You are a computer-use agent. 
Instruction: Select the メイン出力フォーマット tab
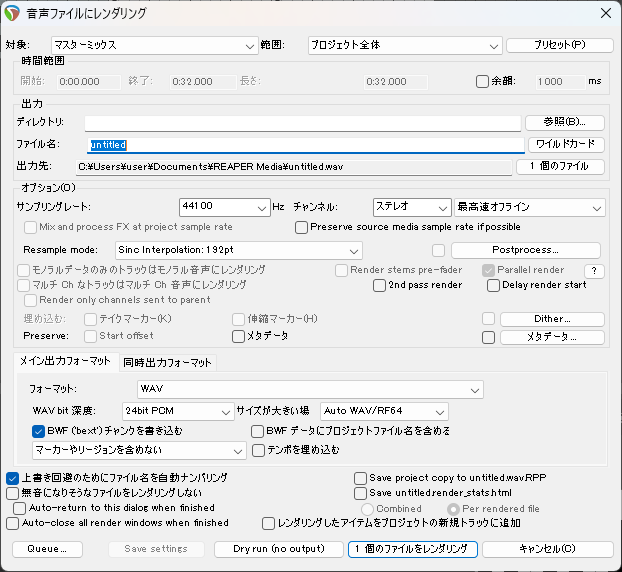[67, 362]
